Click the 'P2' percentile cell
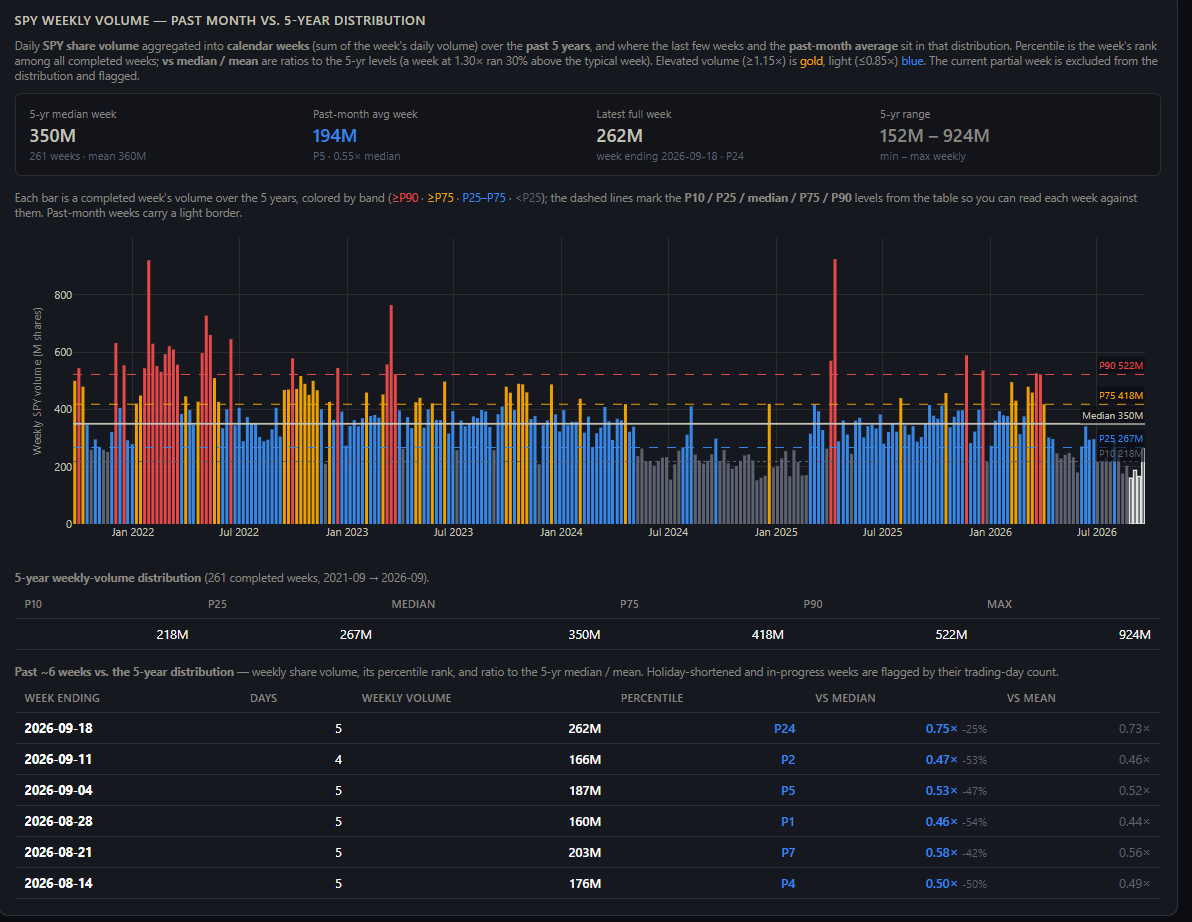Screen dimensions: 1192x922 point(788,760)
